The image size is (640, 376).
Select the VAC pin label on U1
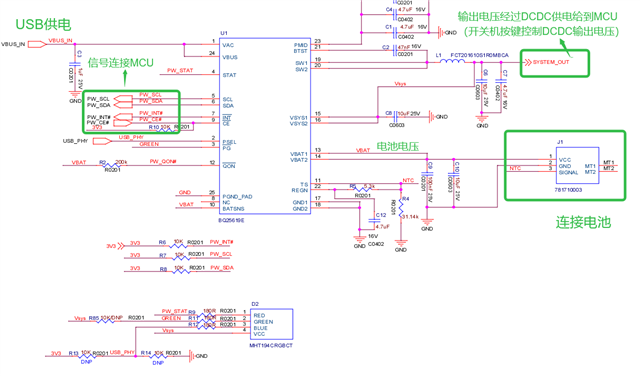(x=228, y=45)
